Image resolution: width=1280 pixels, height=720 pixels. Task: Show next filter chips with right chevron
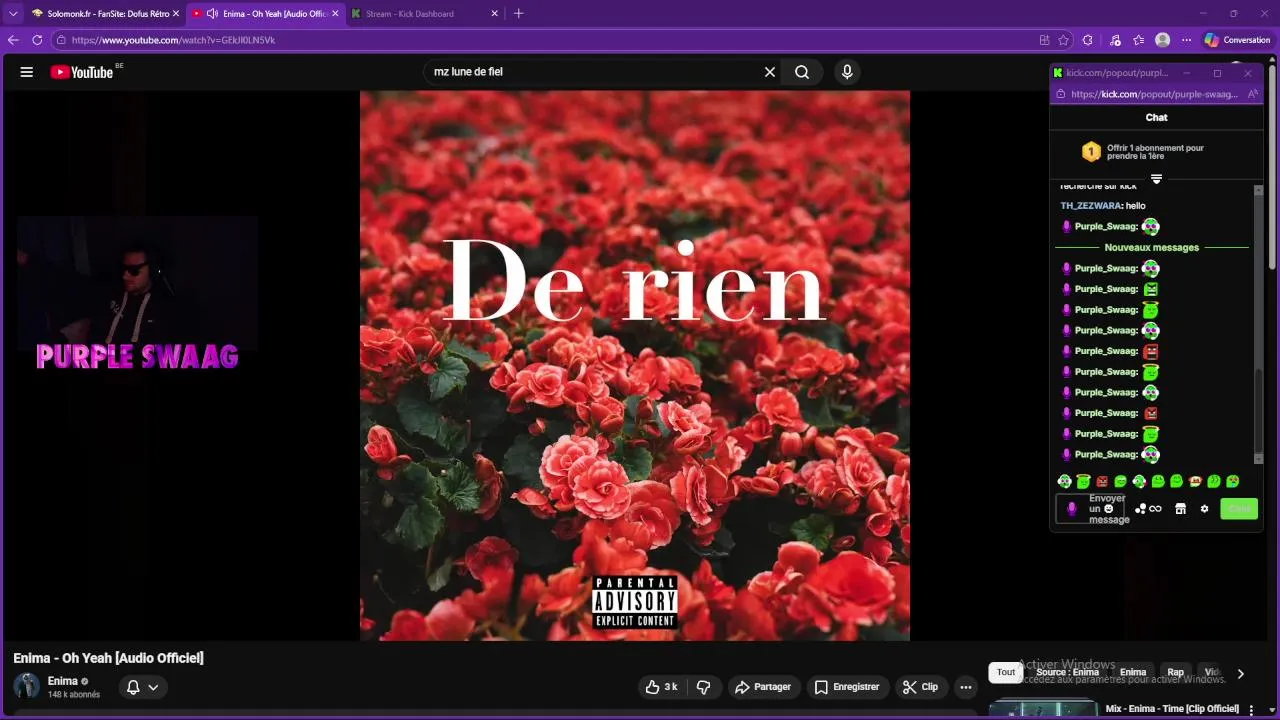(x=1240, y=674)
